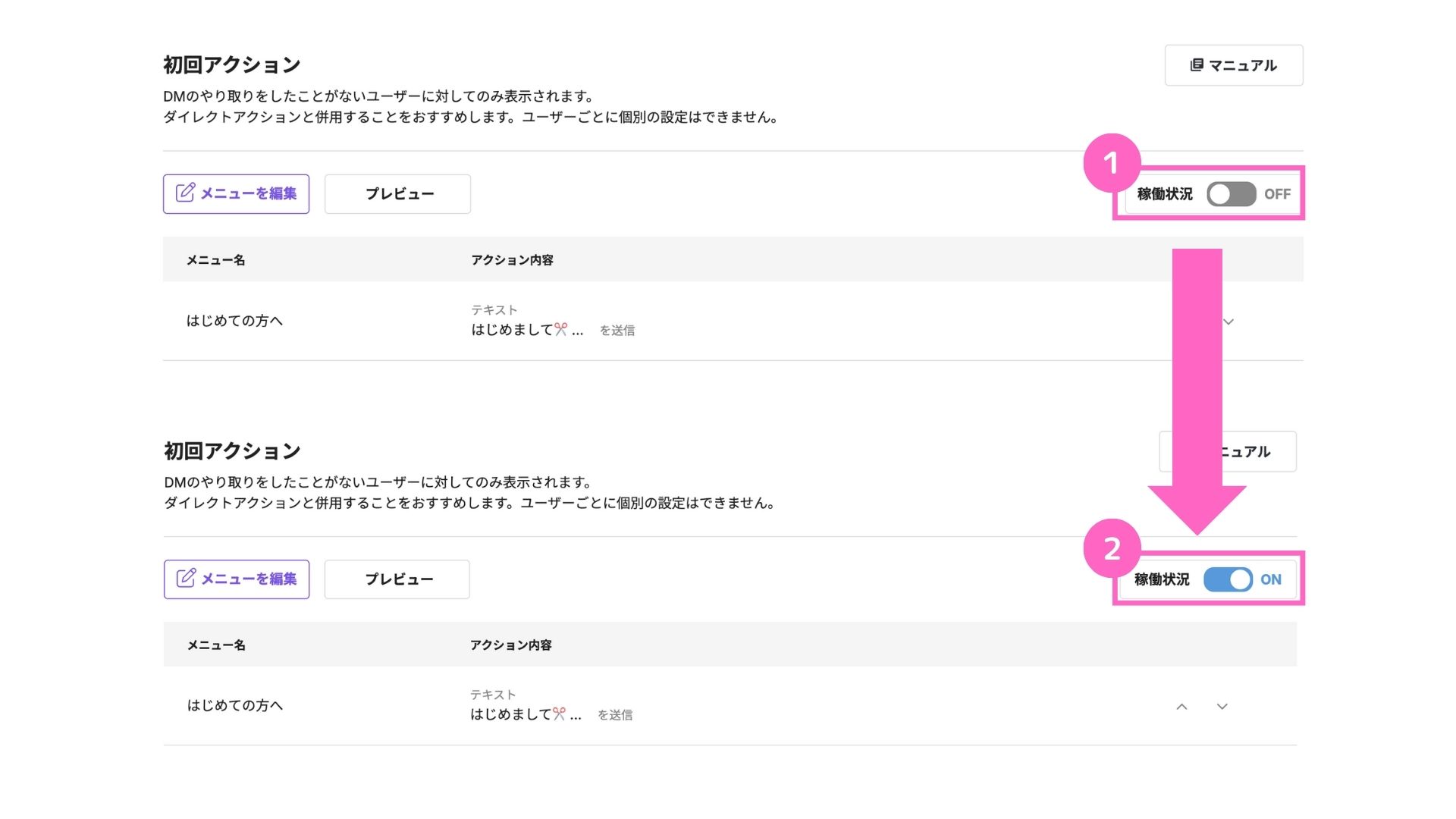Move lower はじめての方へ row up with chevron
Viewport: 1456px width, 819px height.
[x=1181, y=706]
